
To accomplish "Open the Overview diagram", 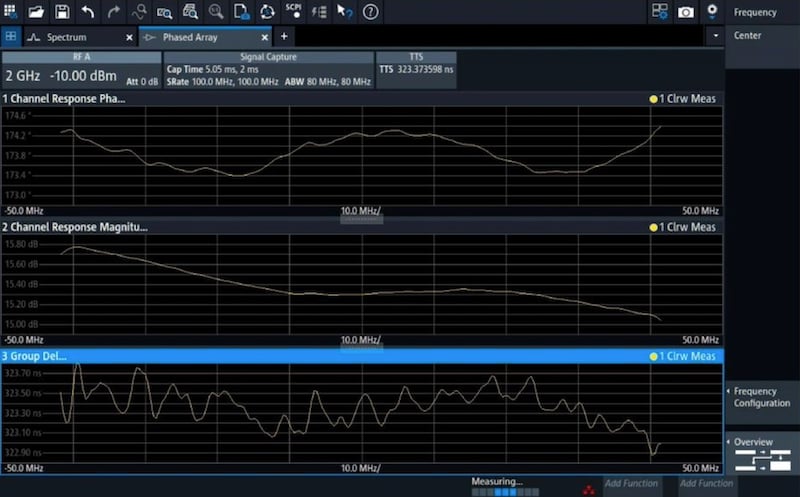I will (762, 453).
